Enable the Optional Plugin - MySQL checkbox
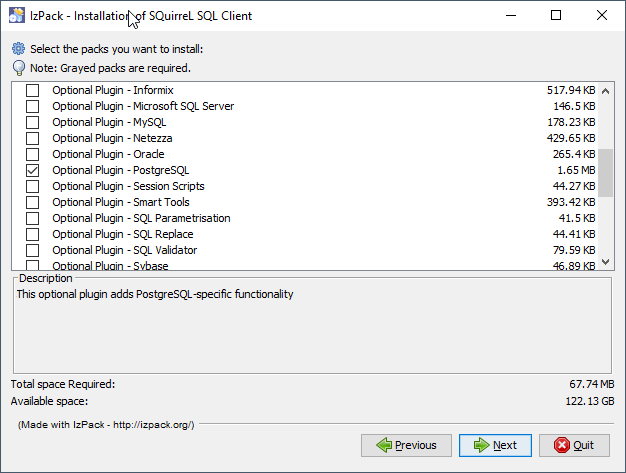The width and height of the screenshot is (626, 473). [x=33, y=122]
